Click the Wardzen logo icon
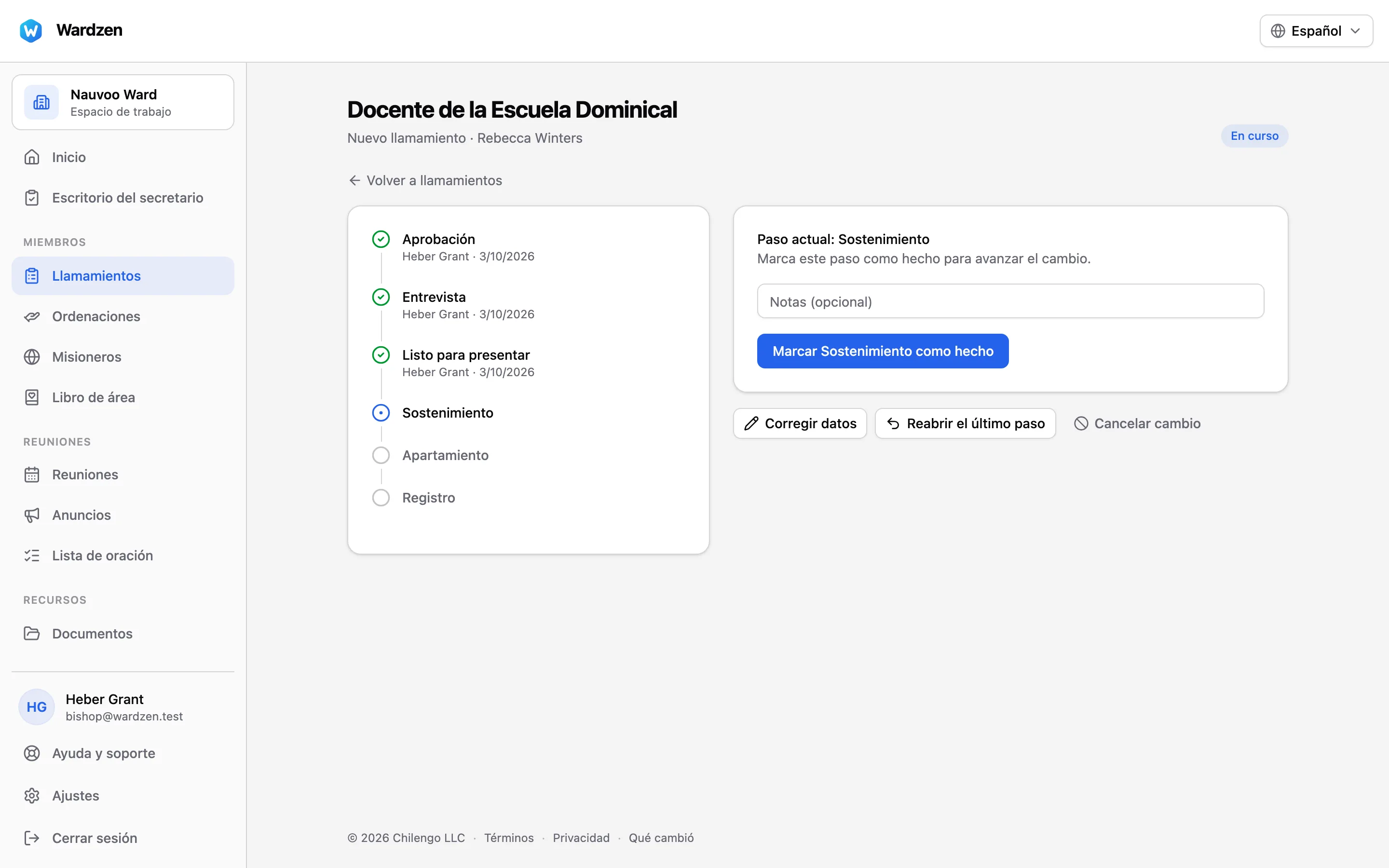 pyautogui.click(x=31, y=30)
